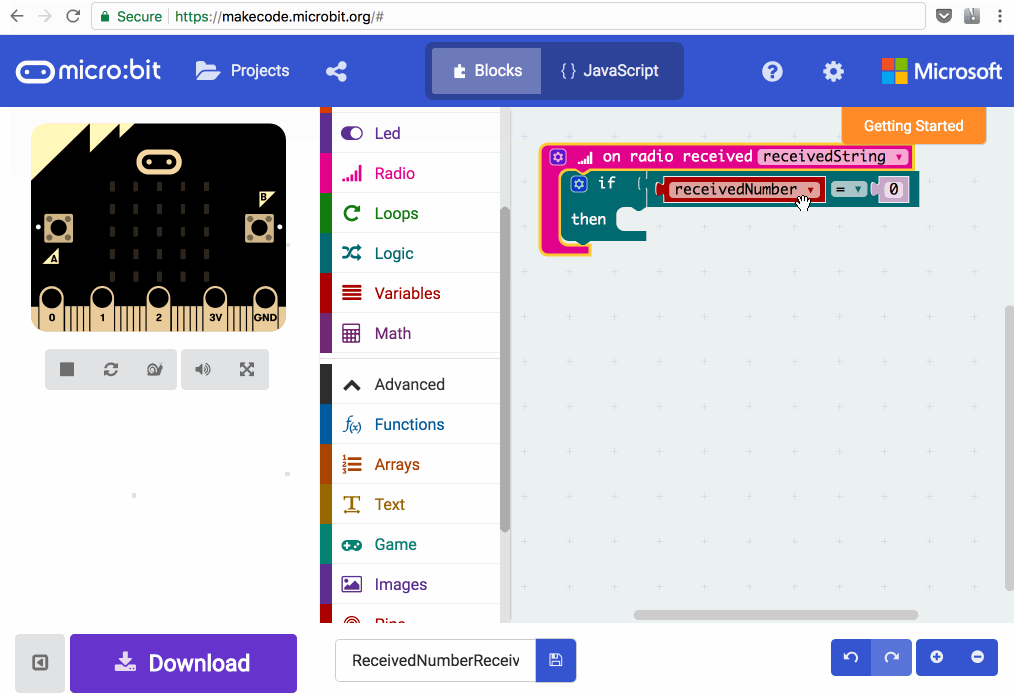
Task: Mute the simulator audio
Action: pos(203,369)
